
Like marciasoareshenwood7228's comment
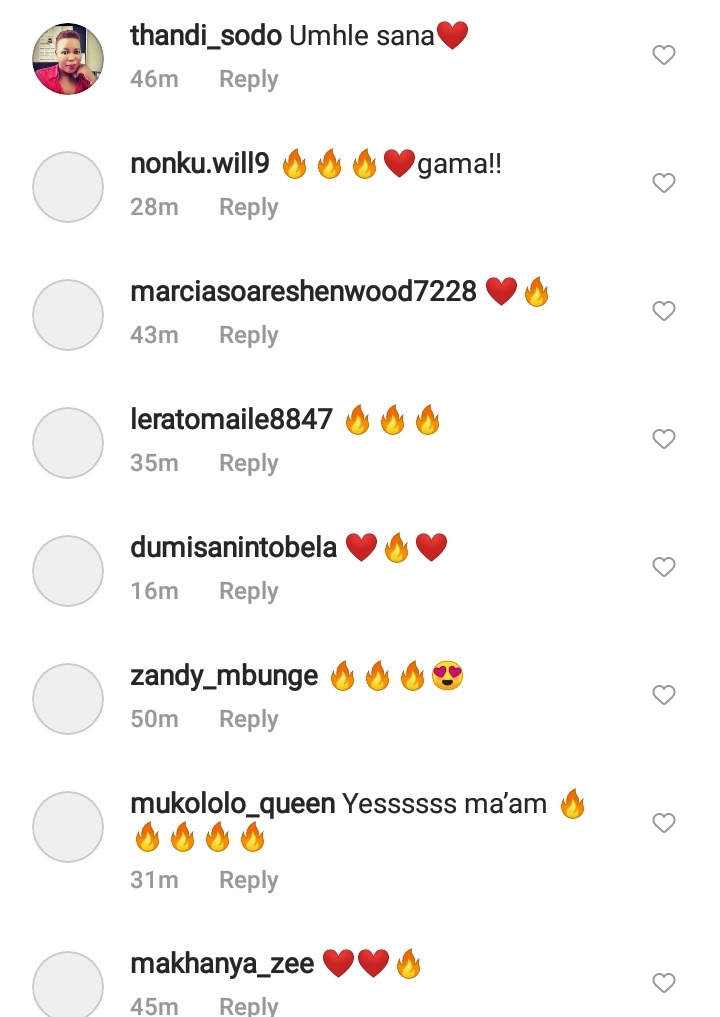tap(664, 311)
